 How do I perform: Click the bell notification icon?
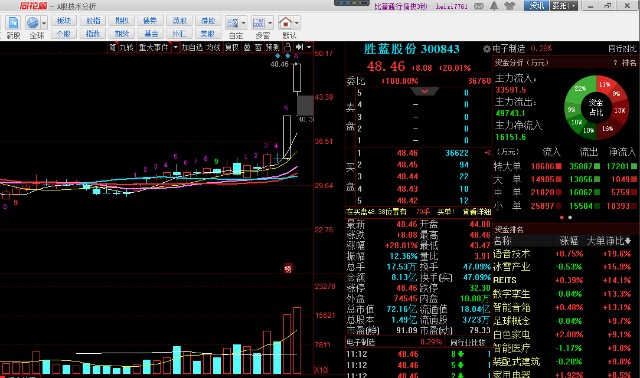coord(494,6)
